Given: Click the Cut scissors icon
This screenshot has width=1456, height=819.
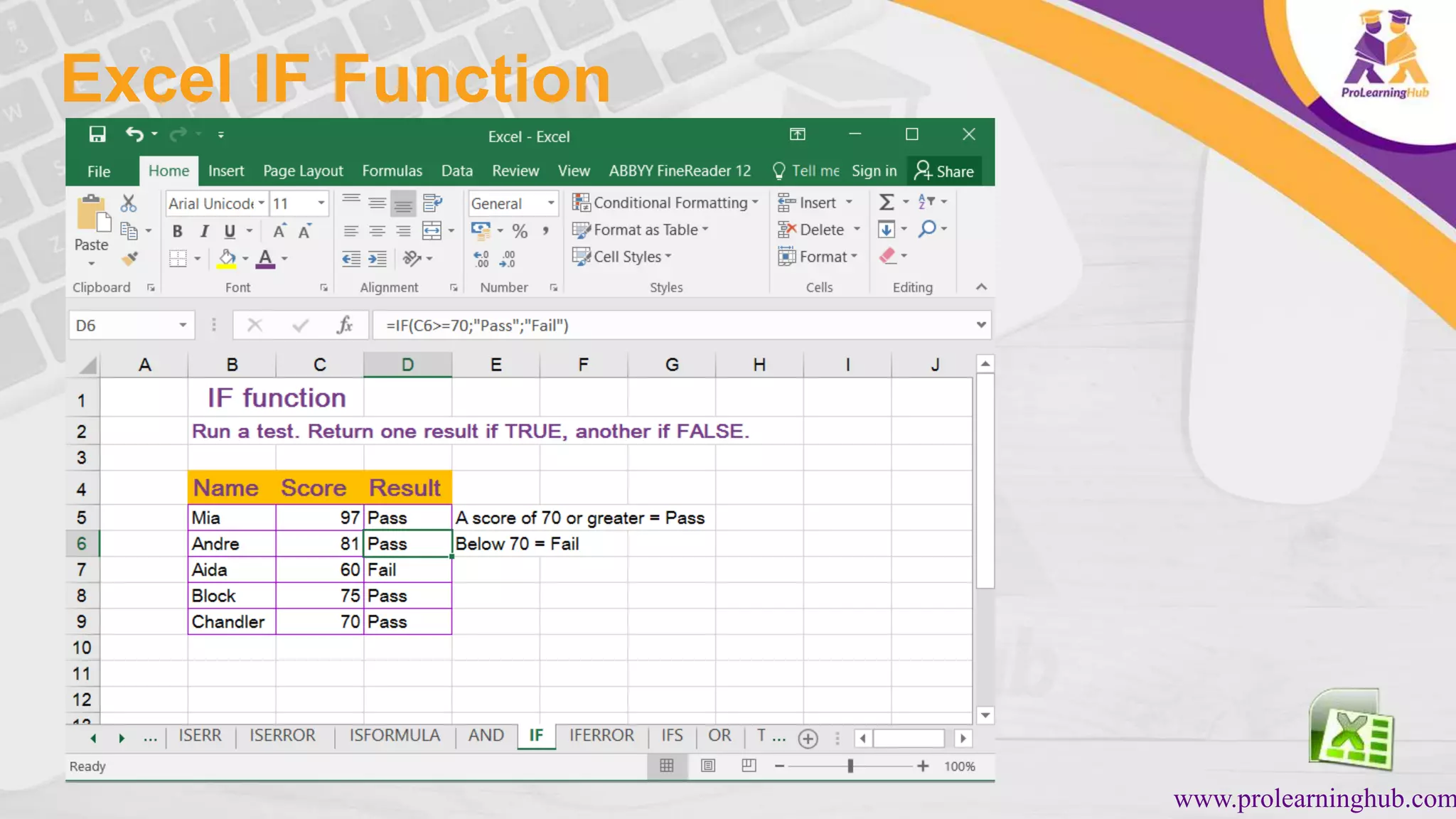Looking at the screenshot, I should click(129, 204).
